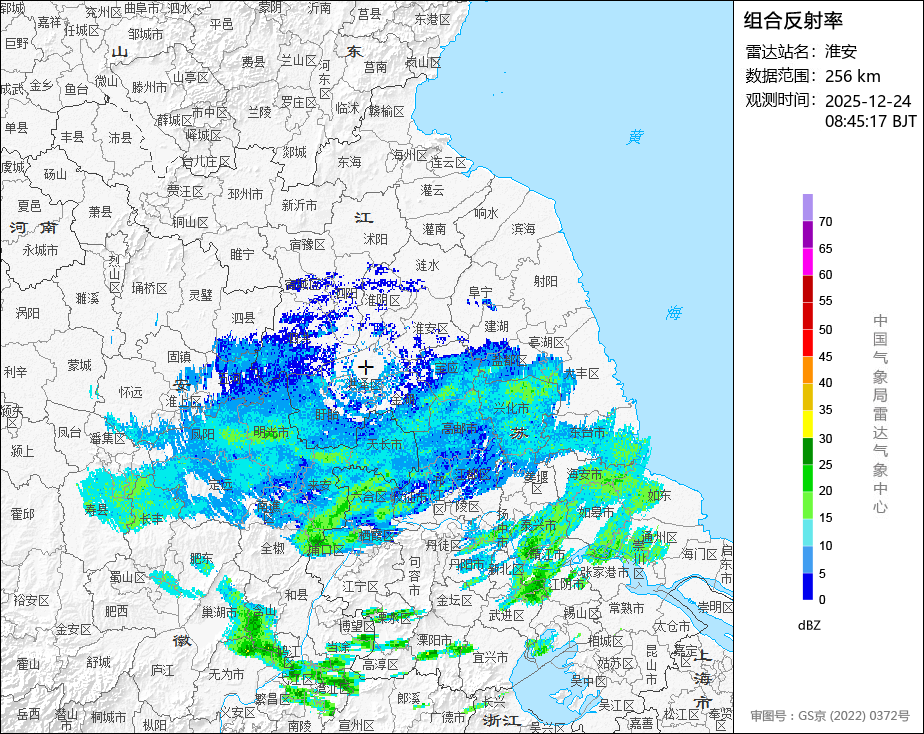Click the magenta 60–65 dBZ legend swatch
924x734 pixels.
pos(807,262)
